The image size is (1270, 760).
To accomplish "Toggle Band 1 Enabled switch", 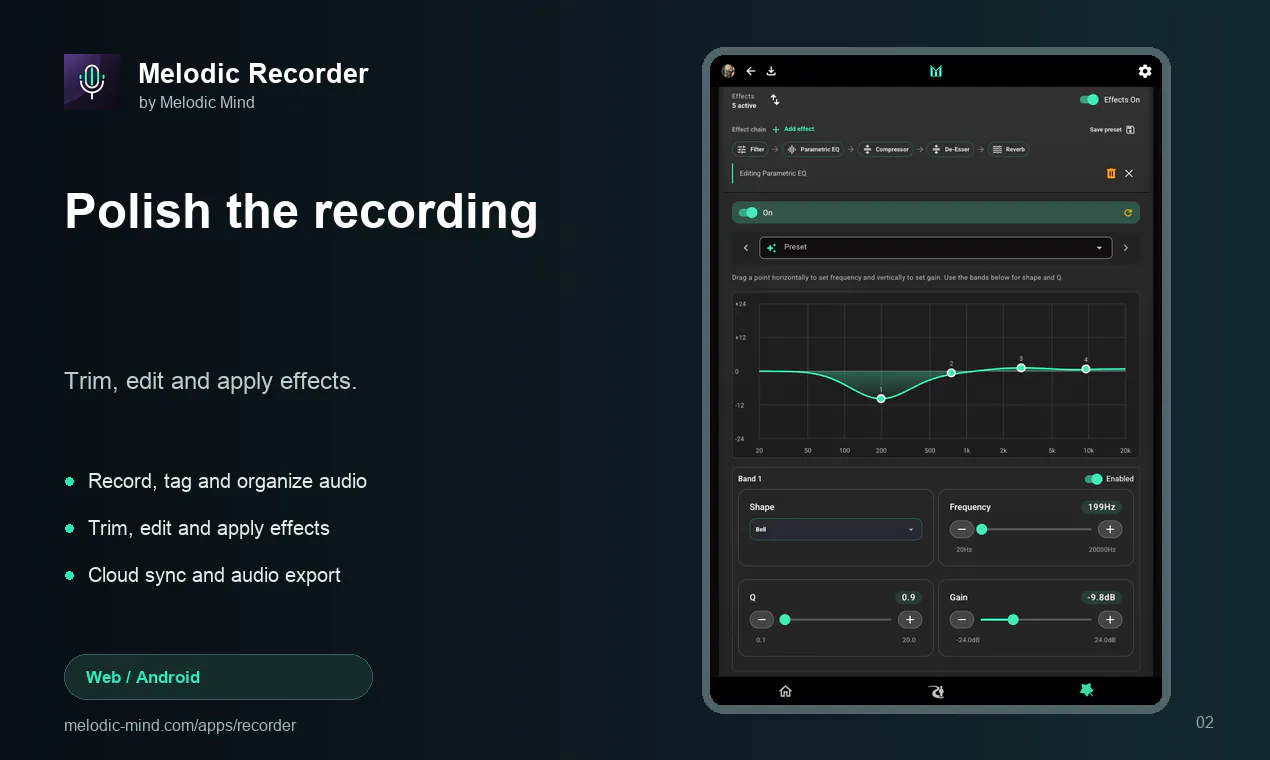I will (x=1093, y=479).
